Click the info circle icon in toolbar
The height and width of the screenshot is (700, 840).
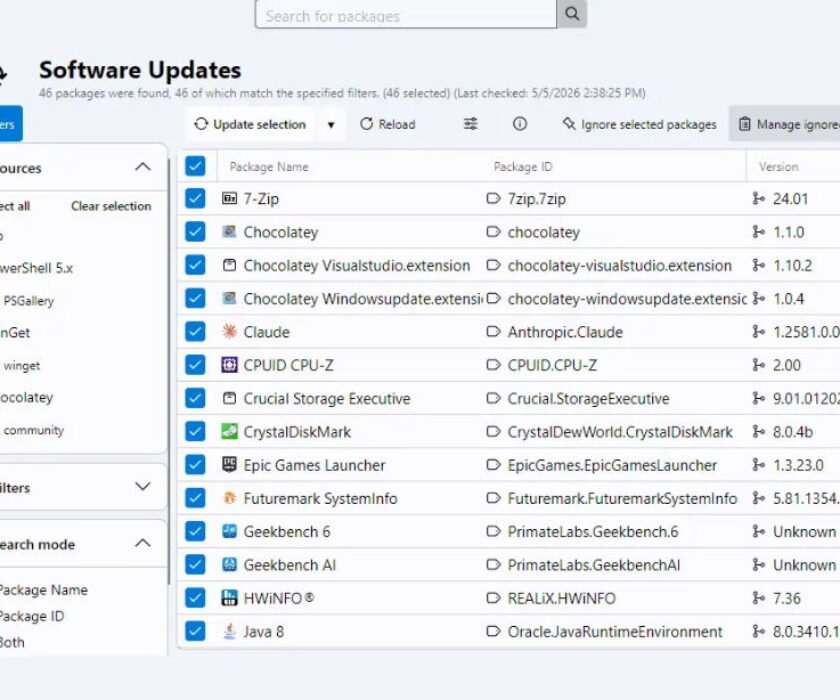(x=520, y=124)
